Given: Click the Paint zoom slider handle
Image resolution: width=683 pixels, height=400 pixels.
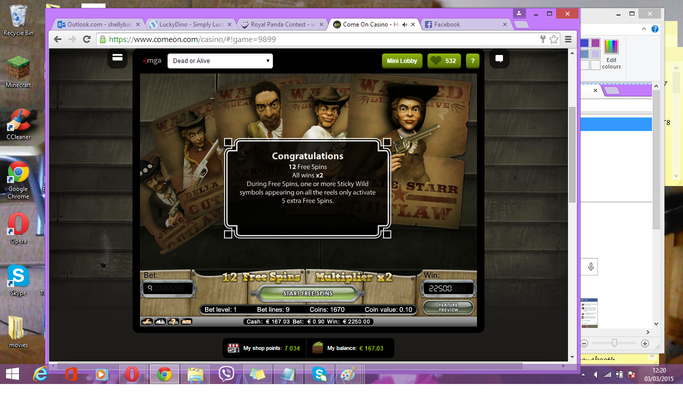Looking at the screenshot, I should click(614, 343).
